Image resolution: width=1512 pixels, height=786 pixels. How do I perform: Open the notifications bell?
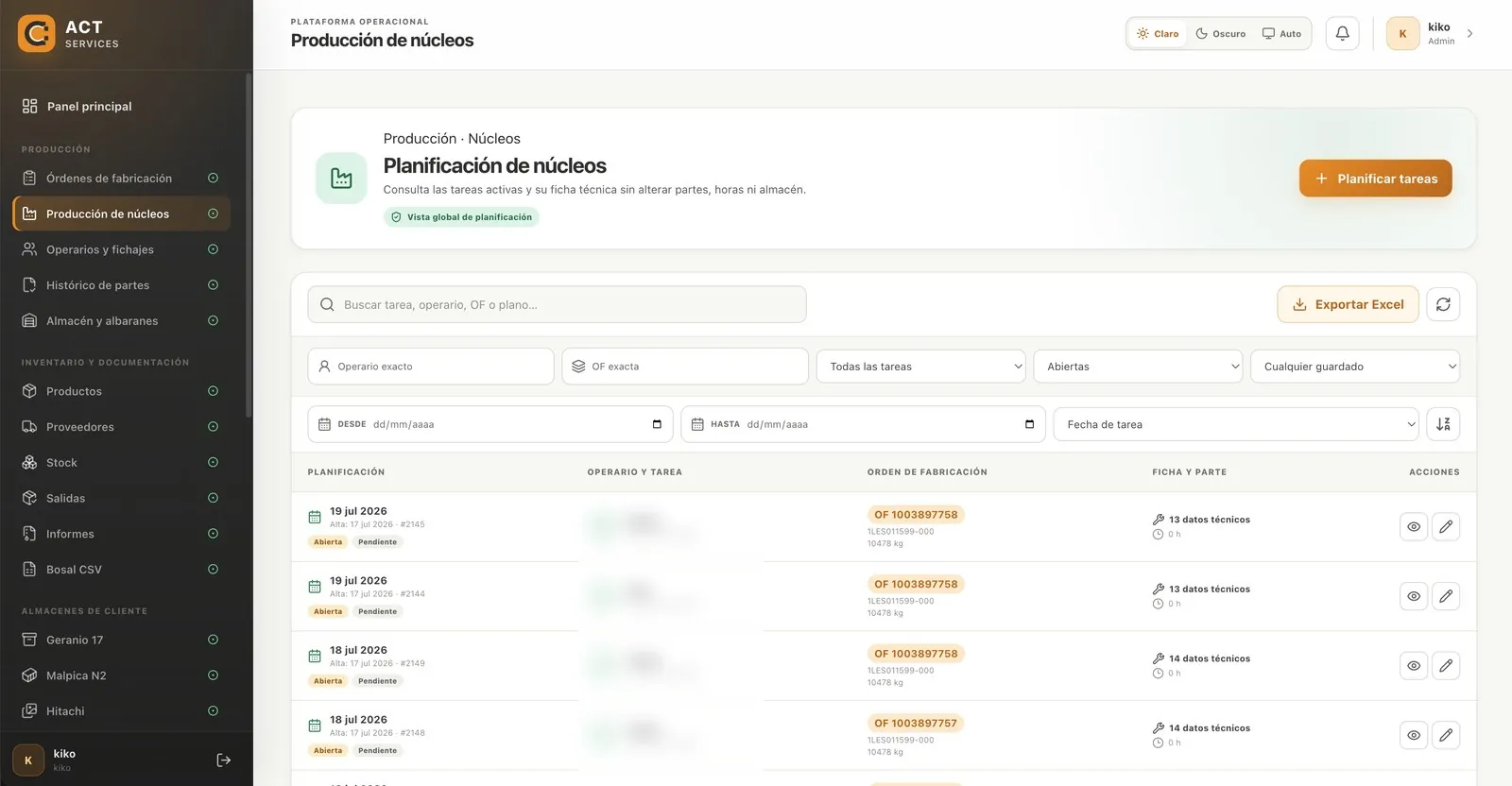coord(1342,33)
